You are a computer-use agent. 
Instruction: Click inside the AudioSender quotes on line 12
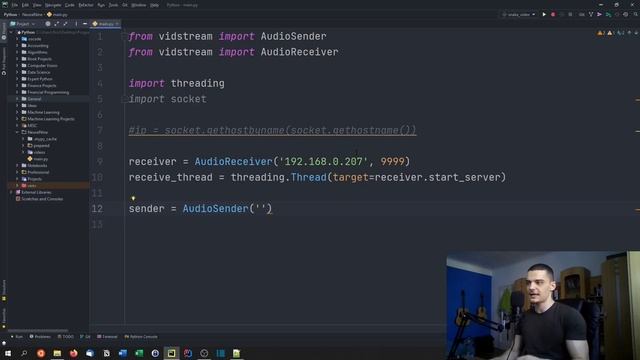pyautogui.click(x=261, y=209)
